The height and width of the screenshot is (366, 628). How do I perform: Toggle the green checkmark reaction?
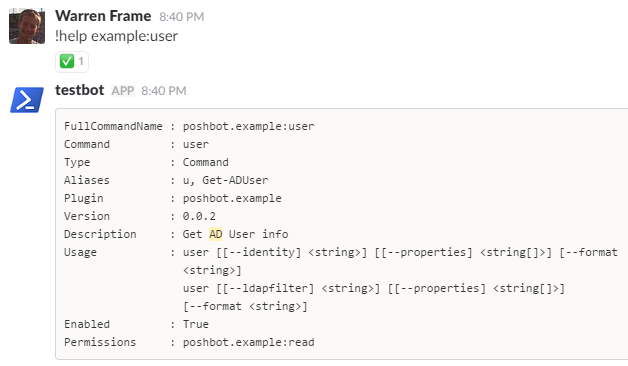(x=72, y=62)
